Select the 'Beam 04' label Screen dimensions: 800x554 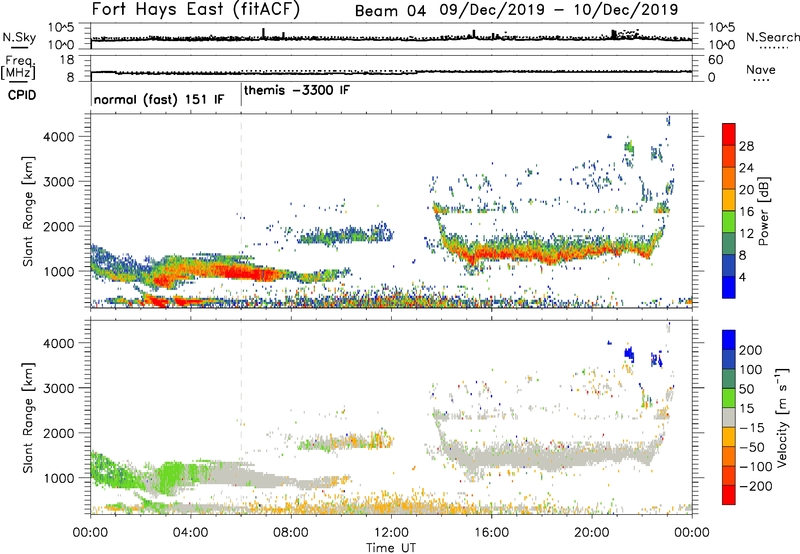tap(390, 11)
